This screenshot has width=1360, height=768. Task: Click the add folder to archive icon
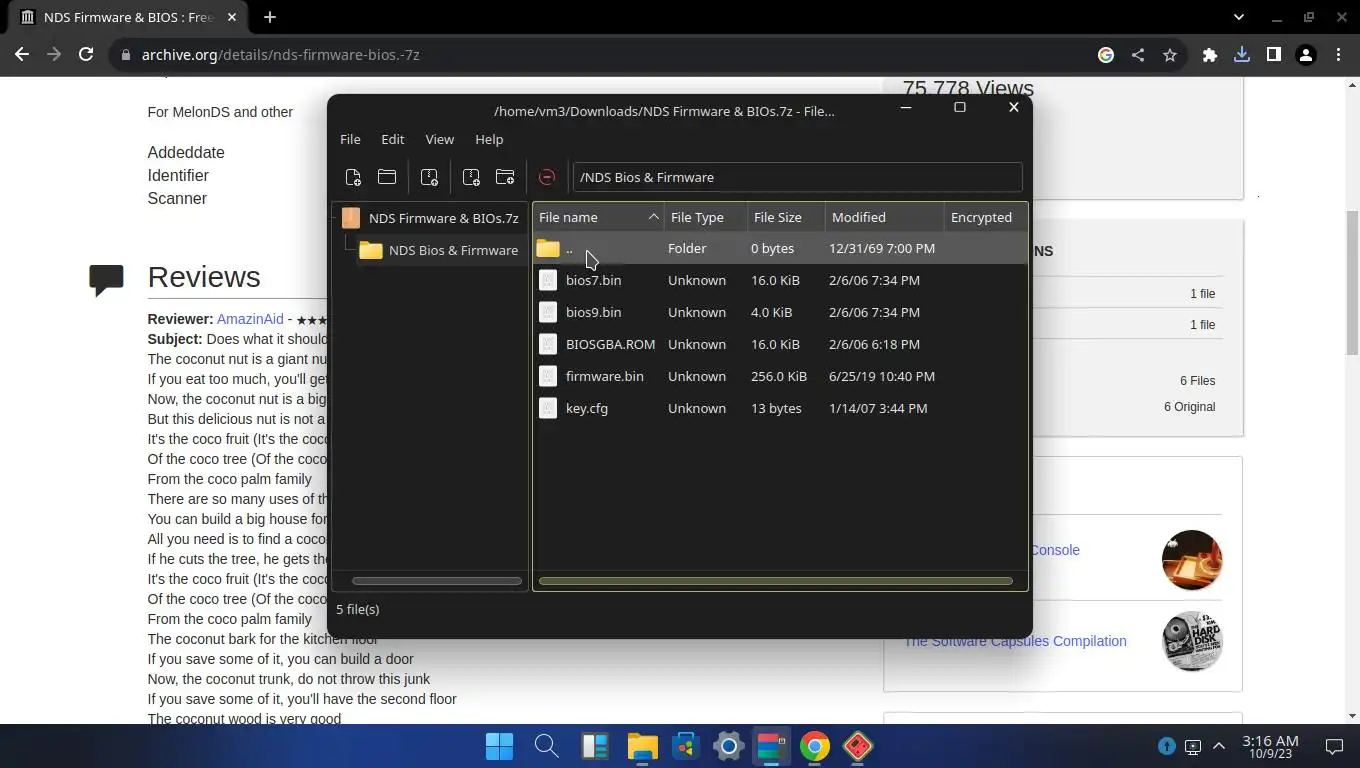(x=505, y=177)
